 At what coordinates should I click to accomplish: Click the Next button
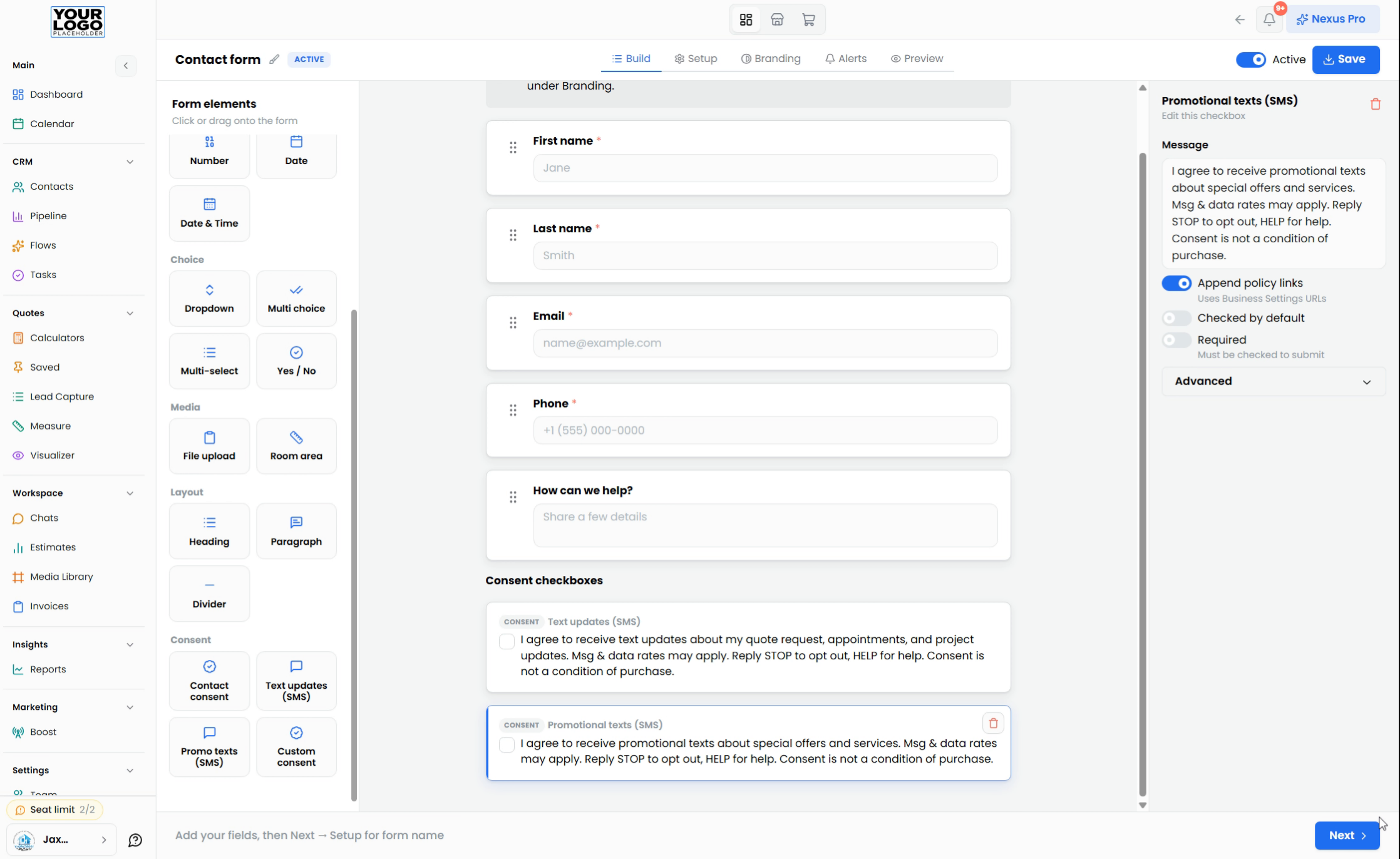pos(1347,835)
